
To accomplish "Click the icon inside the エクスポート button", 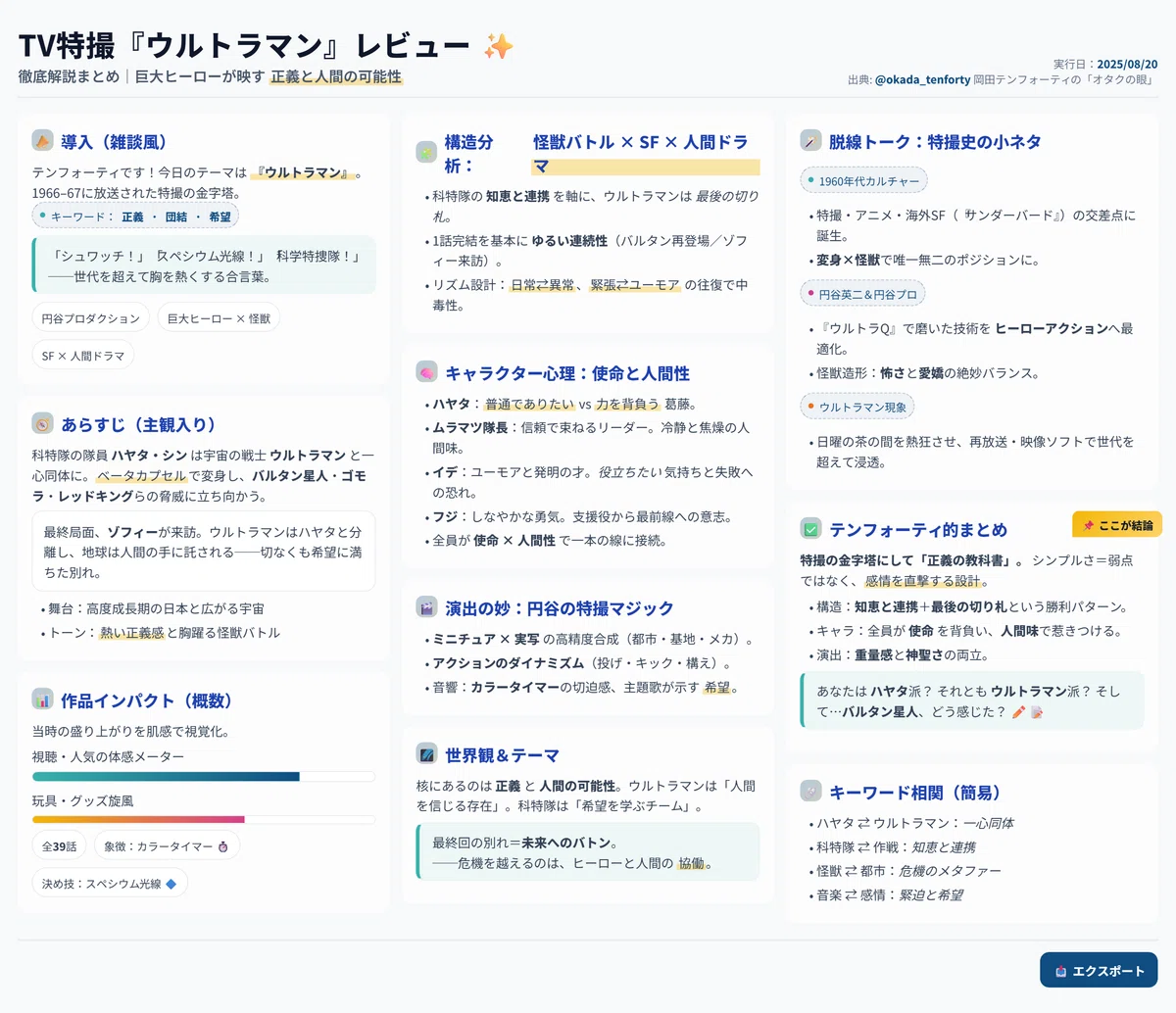I will (x=1061, y=971).
